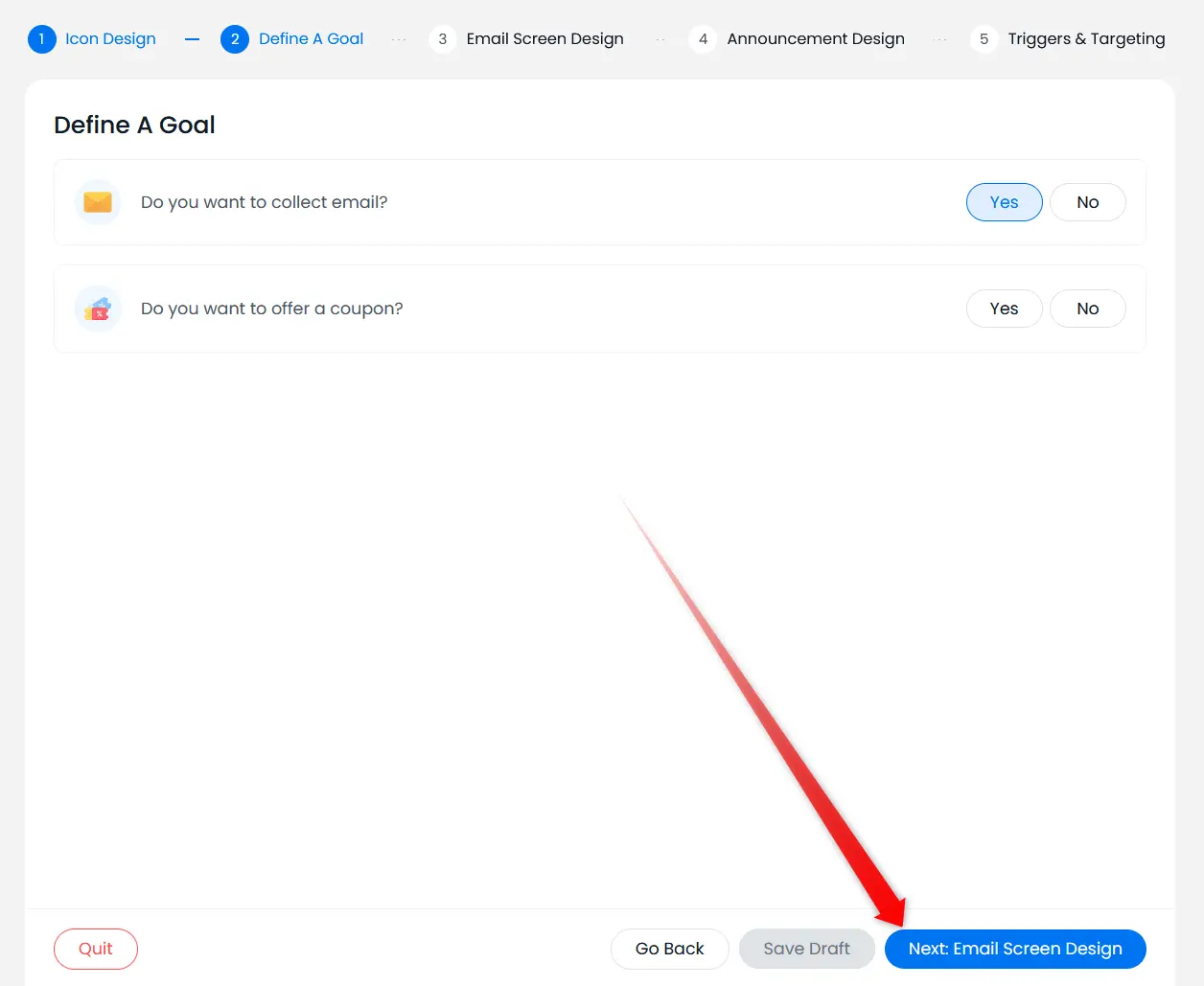
Task: Open the Icon Design step label
Action: 110,39
